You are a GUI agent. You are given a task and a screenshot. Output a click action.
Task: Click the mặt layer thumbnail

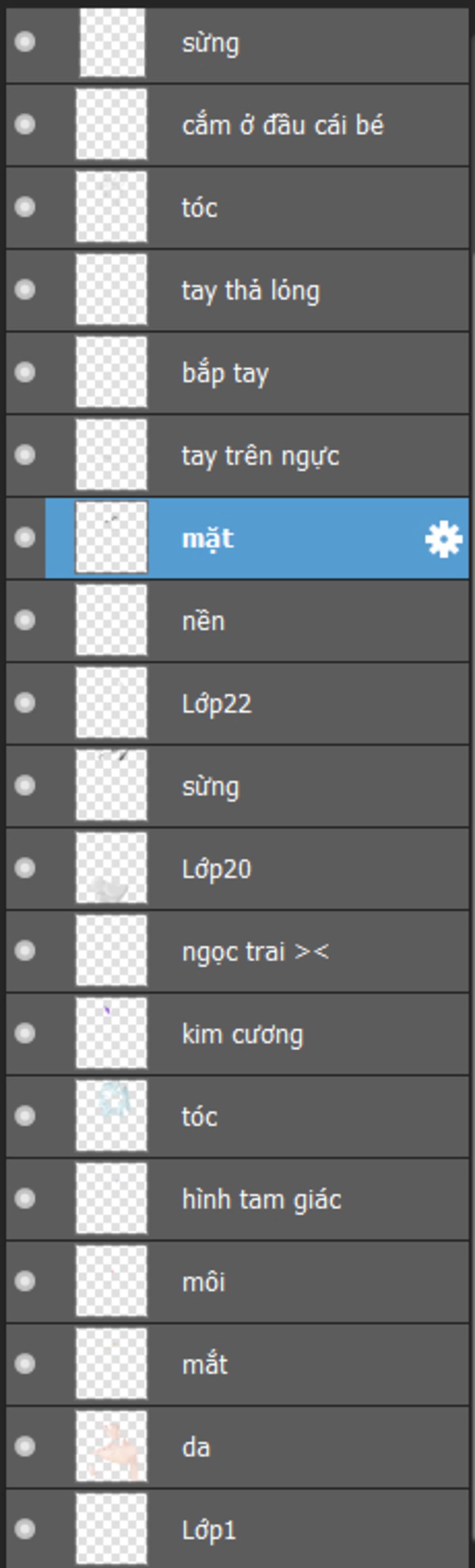click(111, 537)
